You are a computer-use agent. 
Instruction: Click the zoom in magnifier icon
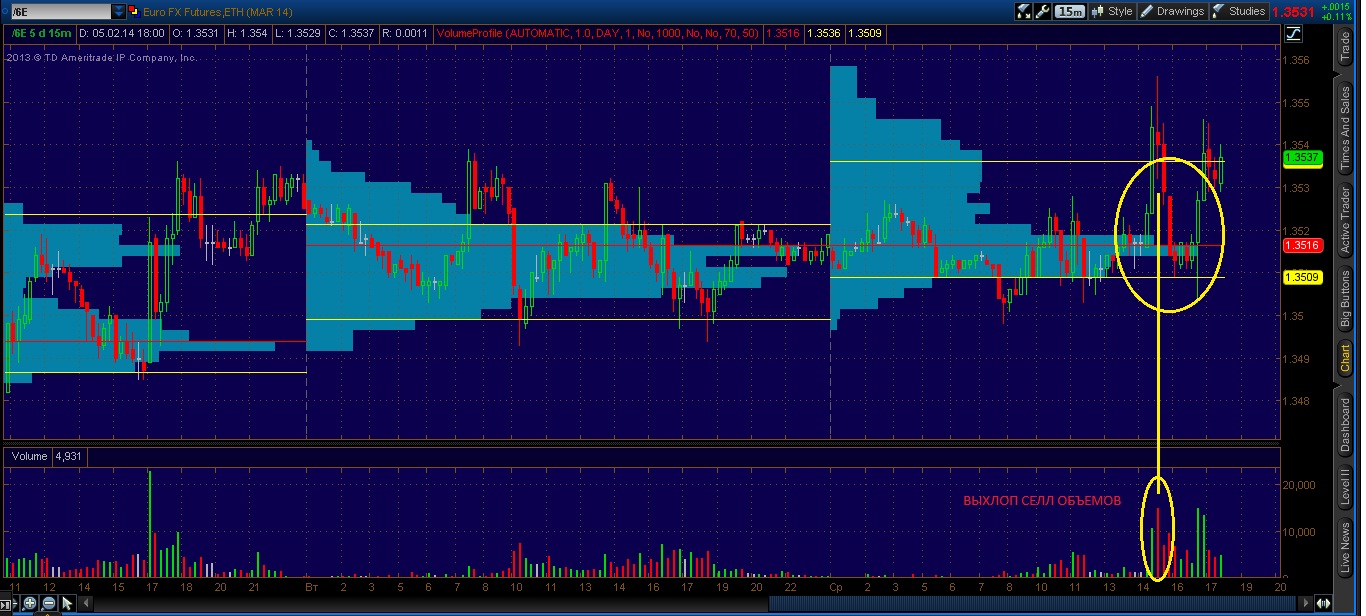(x=30, y=603)
